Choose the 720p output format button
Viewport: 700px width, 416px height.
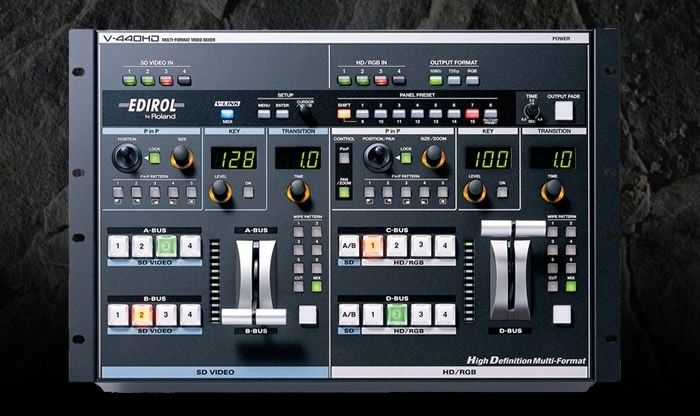pos(454,81)
